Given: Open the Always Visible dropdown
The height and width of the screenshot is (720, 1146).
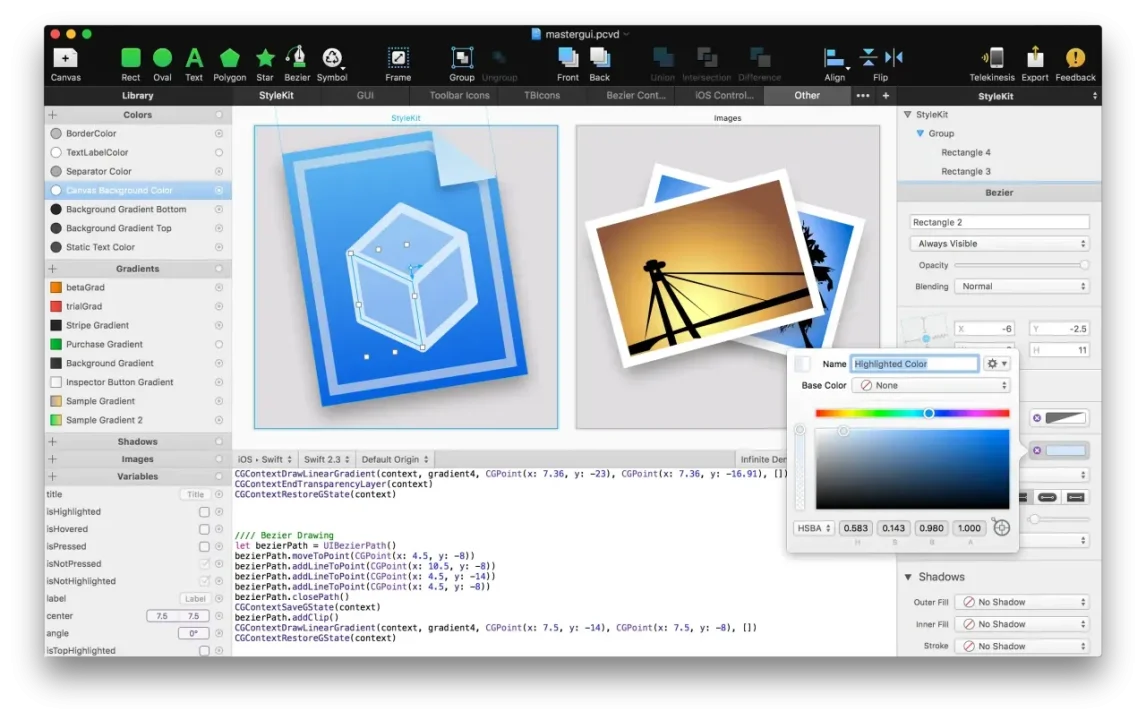Looking at the screenshot, I should point(999,243).
